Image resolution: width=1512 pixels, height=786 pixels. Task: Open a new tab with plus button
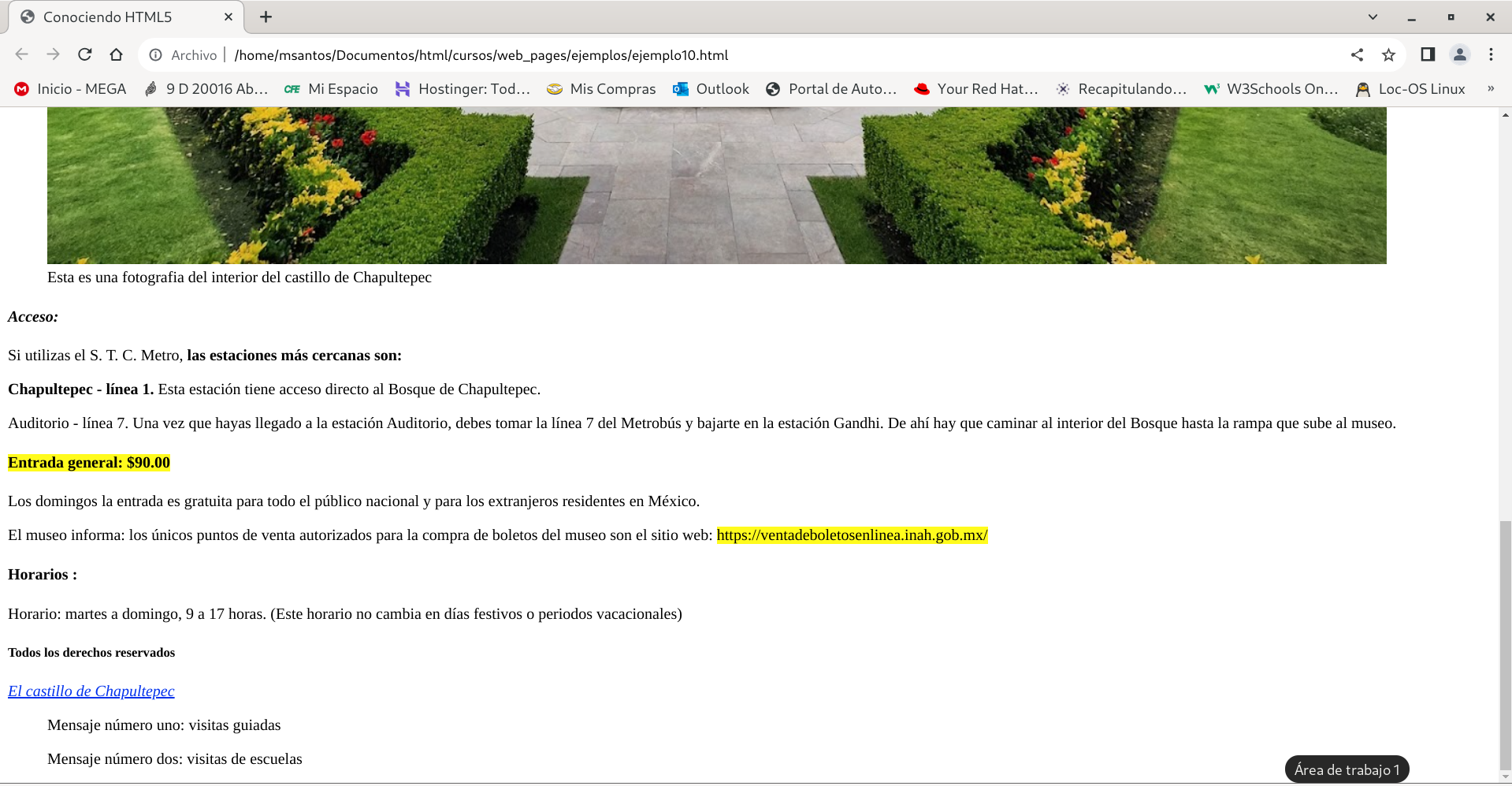click(266, 17)
